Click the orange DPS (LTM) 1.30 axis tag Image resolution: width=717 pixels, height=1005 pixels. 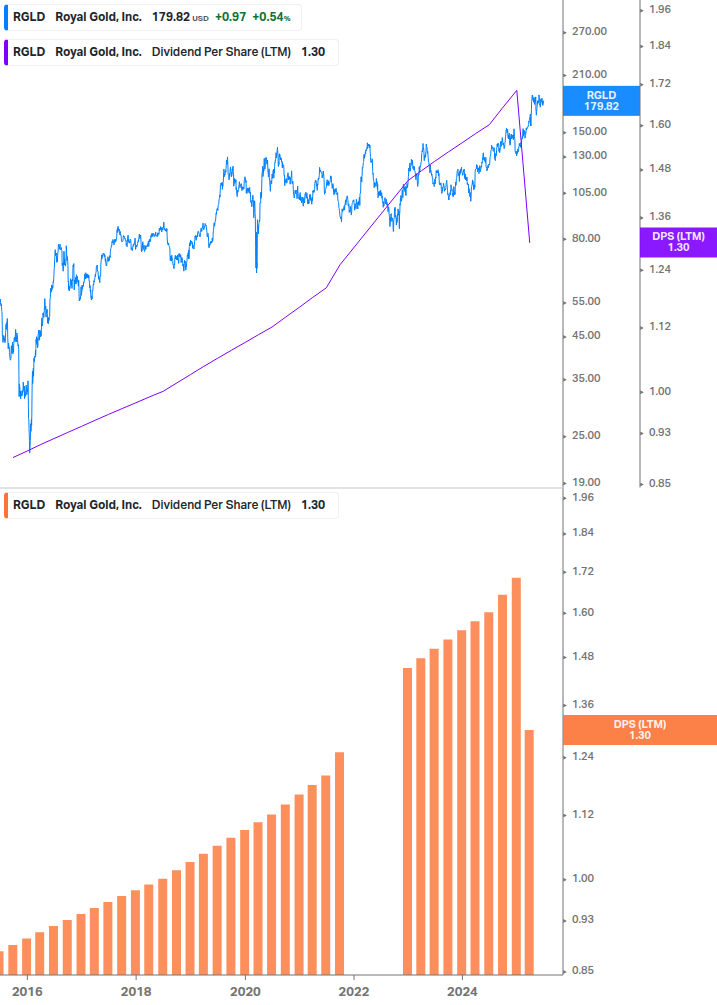pyautogui.click(x=639, y=730)
